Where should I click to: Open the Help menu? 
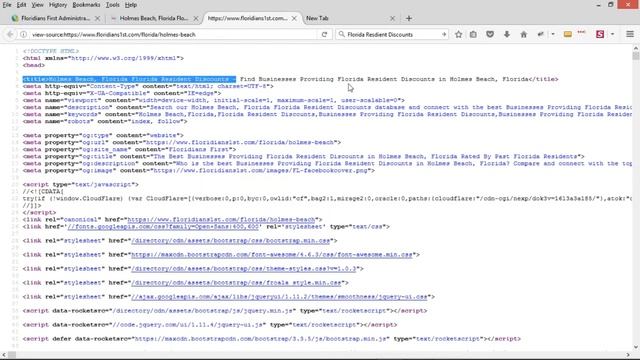point(131,5)
